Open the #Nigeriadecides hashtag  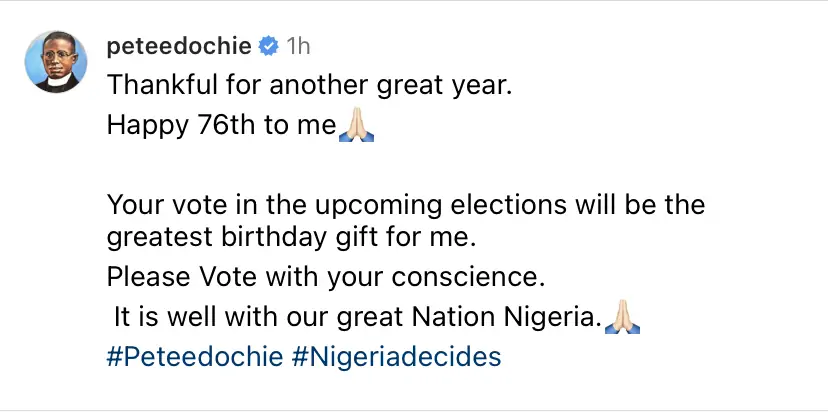tap(396, 356)
